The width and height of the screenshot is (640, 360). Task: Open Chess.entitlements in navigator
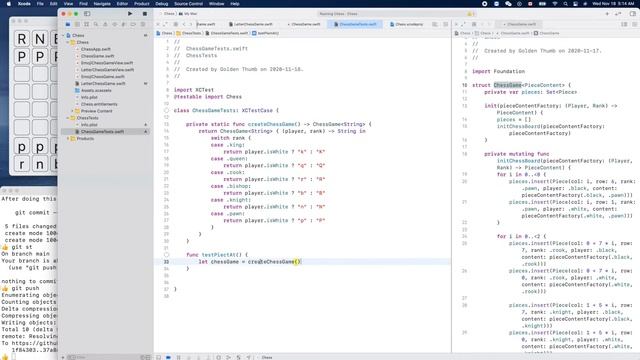[99, 104]
